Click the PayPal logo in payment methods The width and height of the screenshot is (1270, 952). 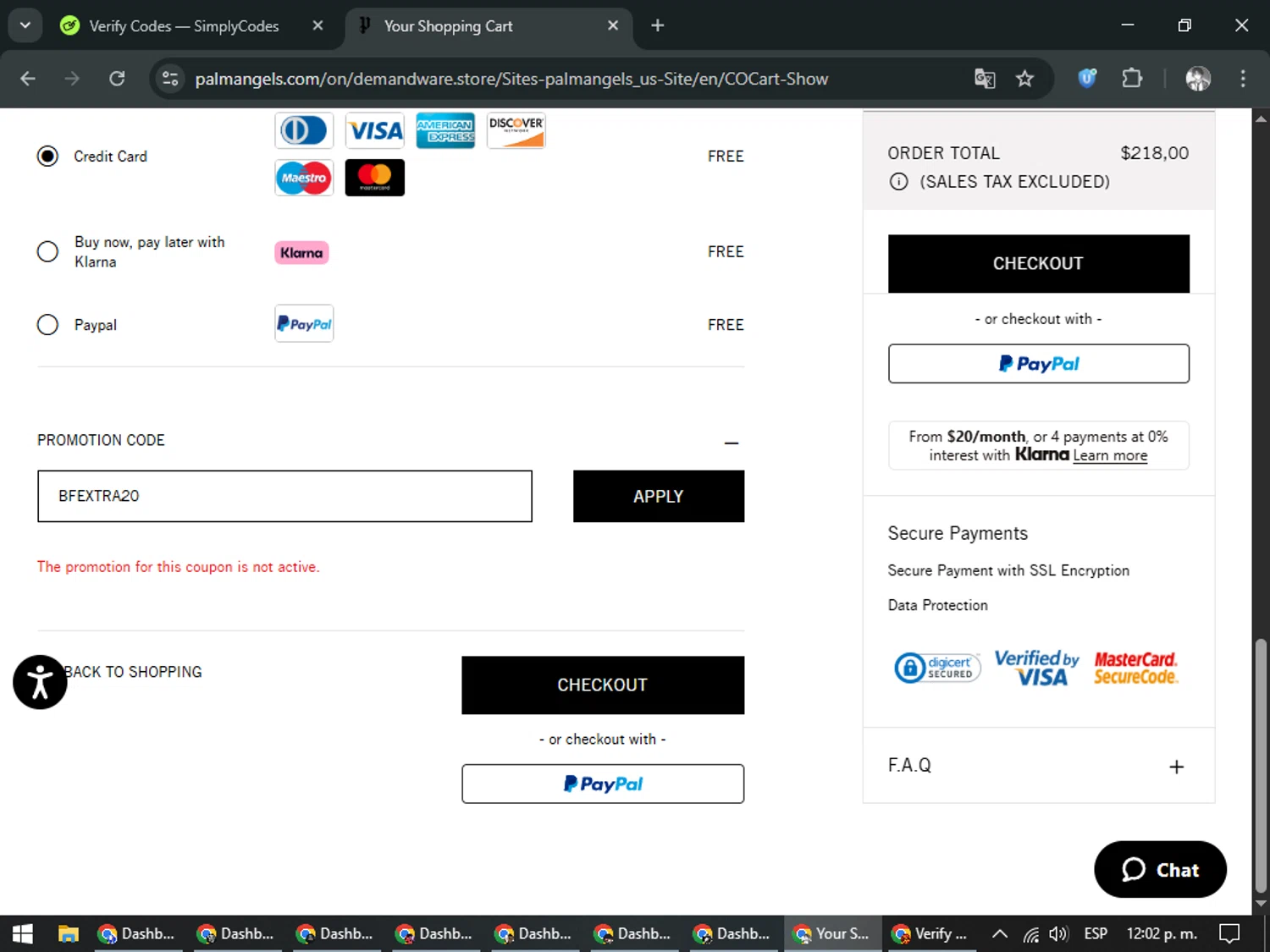click(304, 323)
